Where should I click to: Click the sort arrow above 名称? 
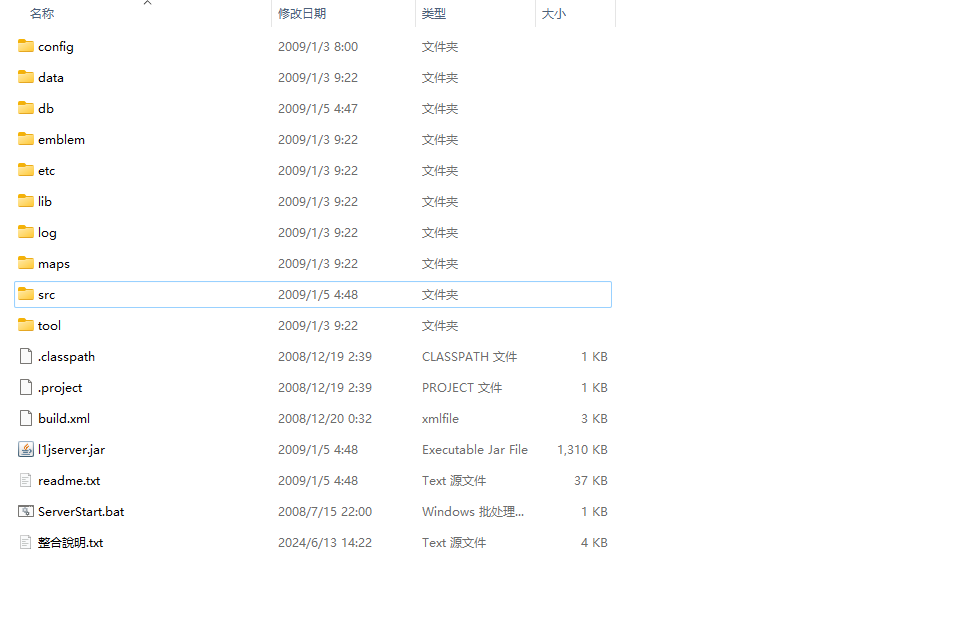147,3
